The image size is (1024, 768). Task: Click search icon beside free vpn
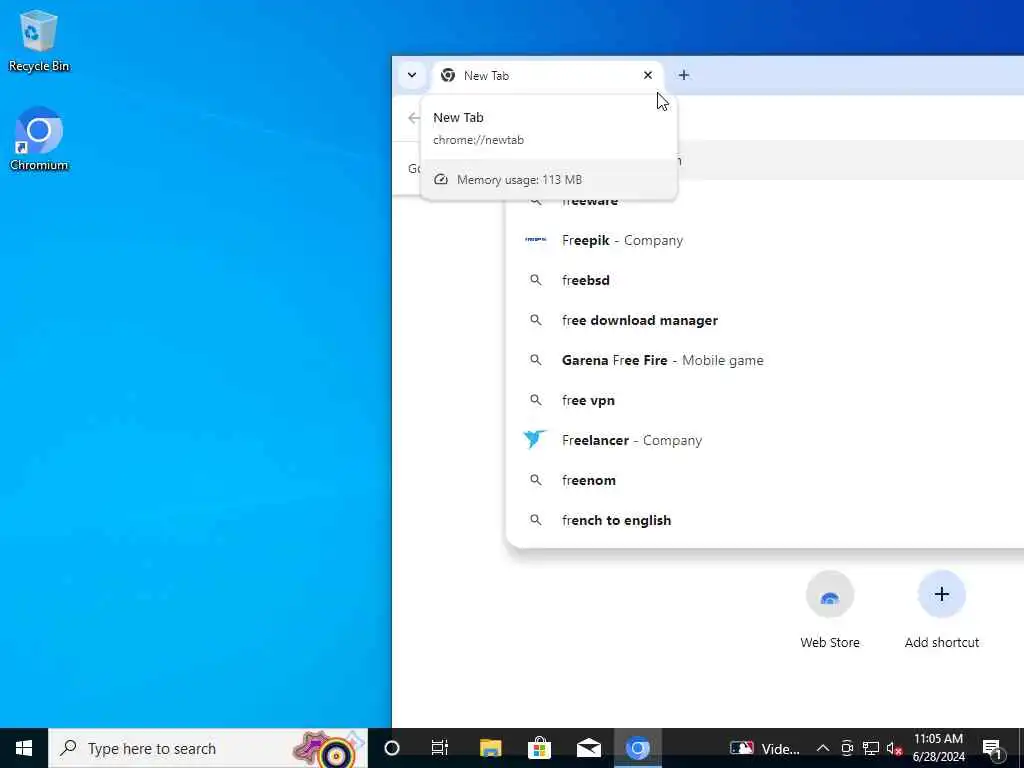tap(536, 400)
